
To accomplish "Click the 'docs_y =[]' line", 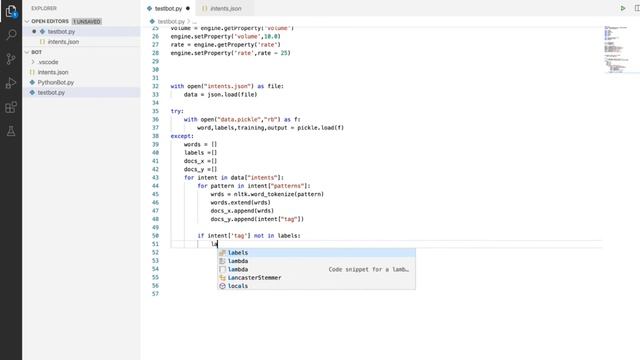I will pos(200,169).
